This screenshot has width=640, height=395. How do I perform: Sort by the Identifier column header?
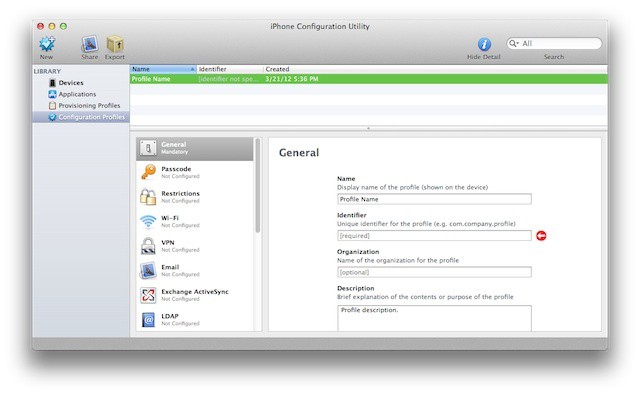point(230,69)
